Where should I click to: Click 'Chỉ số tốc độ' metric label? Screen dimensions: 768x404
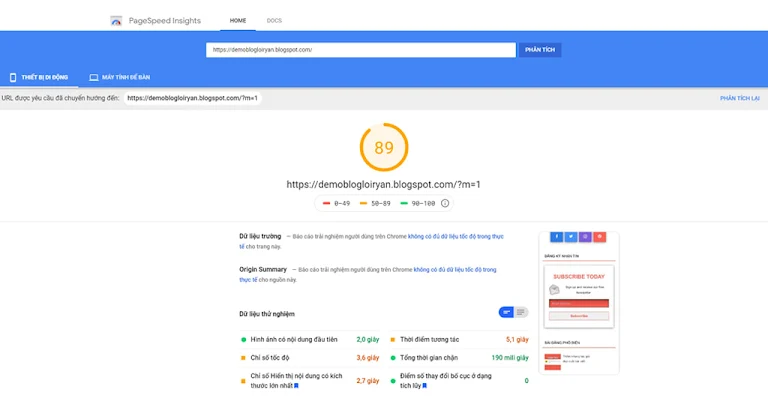coord(270,358)
